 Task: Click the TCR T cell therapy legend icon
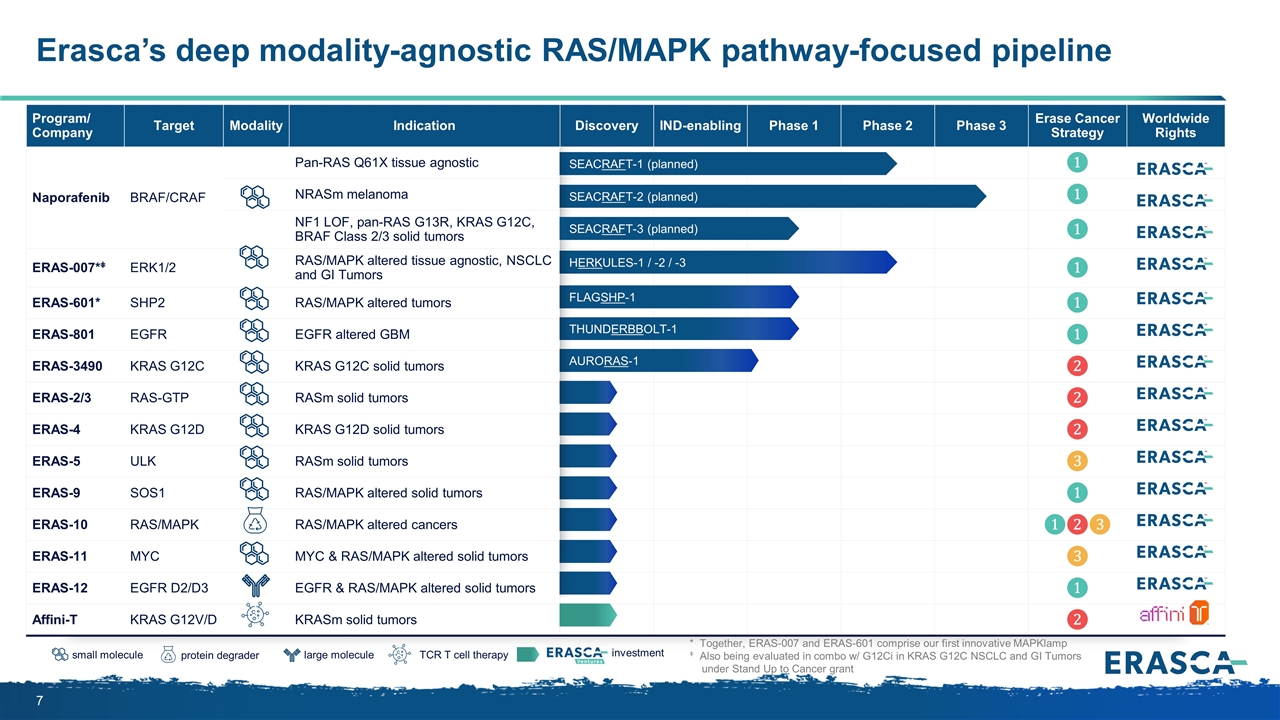coord(401,655)
